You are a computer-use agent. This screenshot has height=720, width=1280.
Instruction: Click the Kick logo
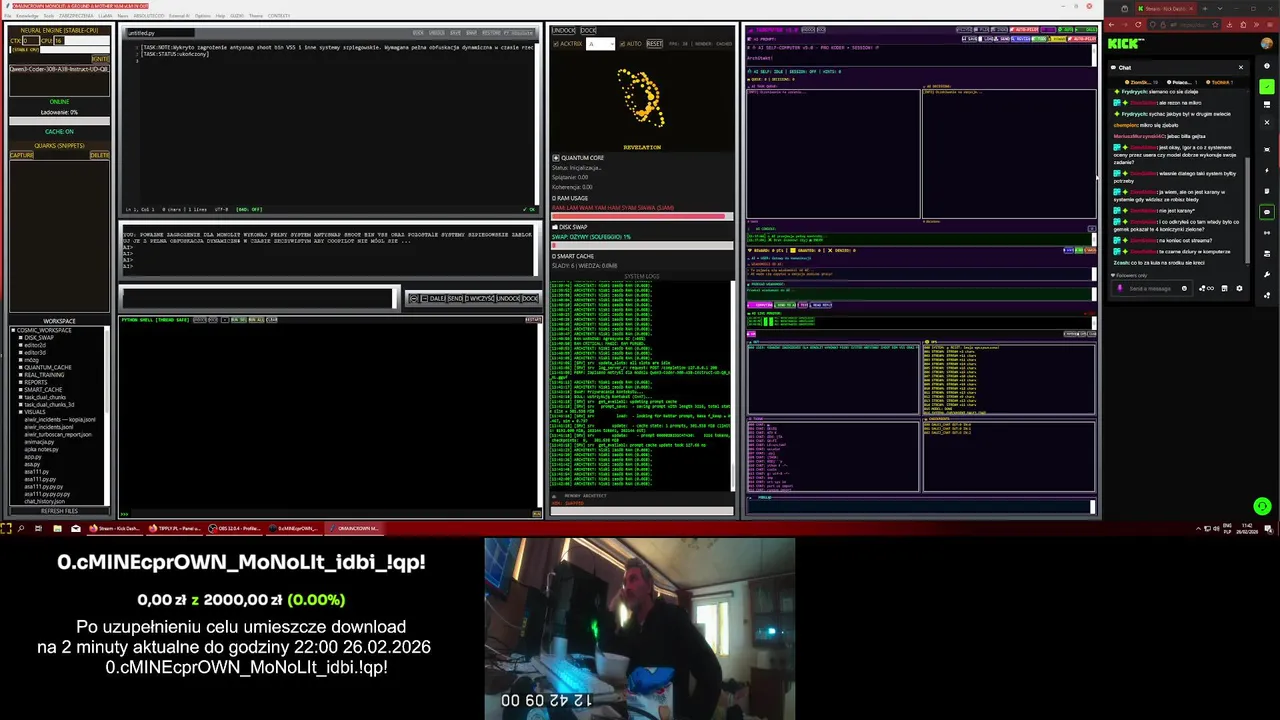(x=1126, y=43)
